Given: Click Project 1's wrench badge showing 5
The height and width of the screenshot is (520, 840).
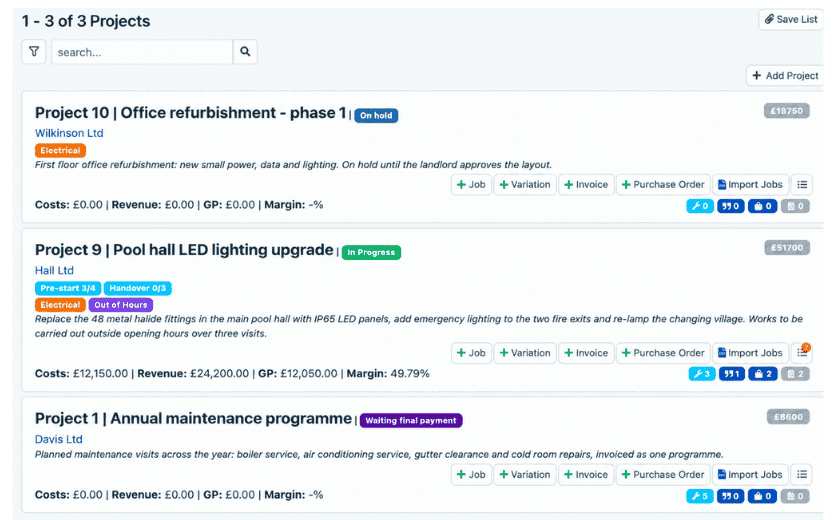Looking at the screenshot, I should click(700, 496).
